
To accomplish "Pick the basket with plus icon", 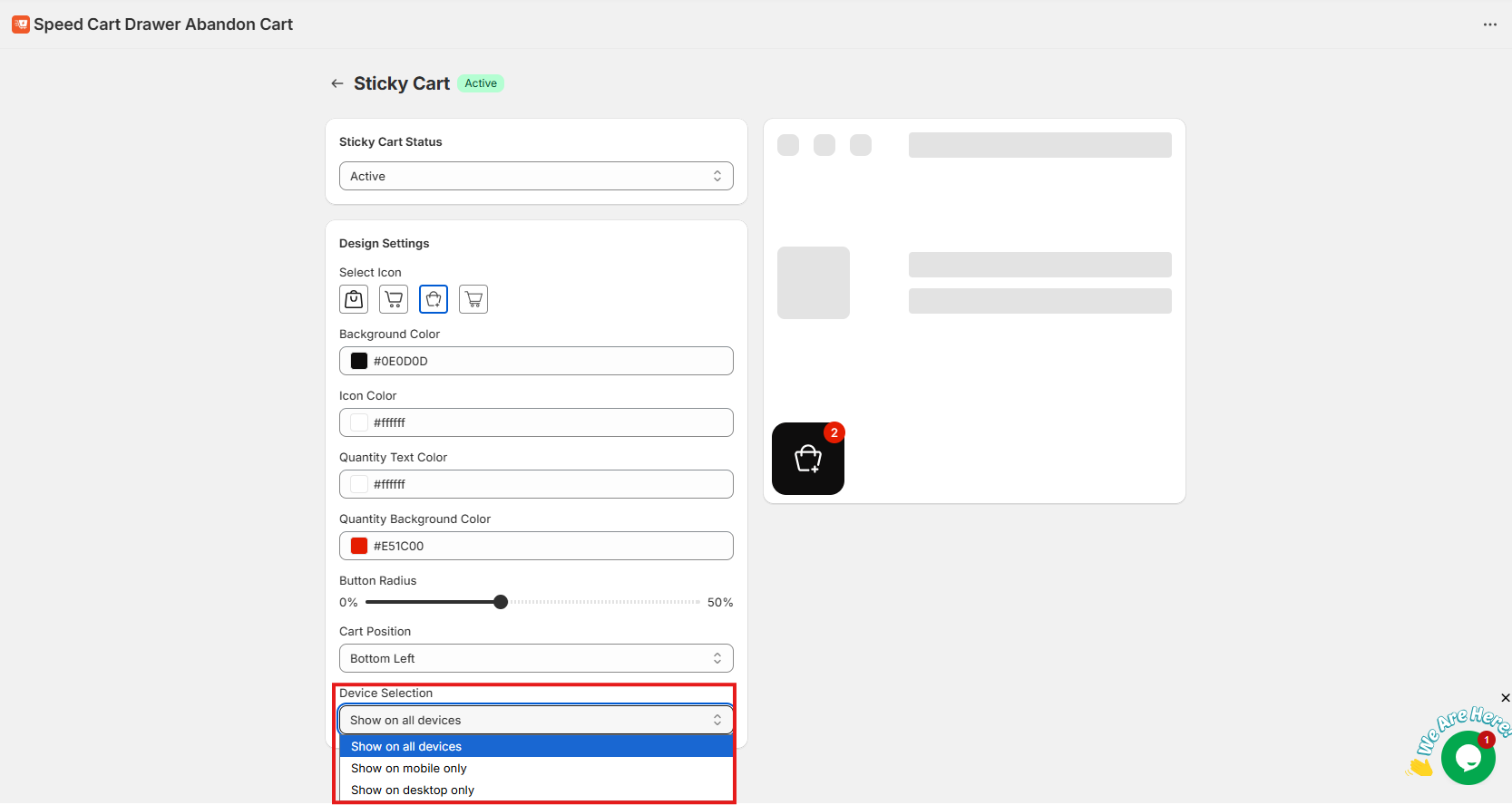I will click(x=434, y=299).
